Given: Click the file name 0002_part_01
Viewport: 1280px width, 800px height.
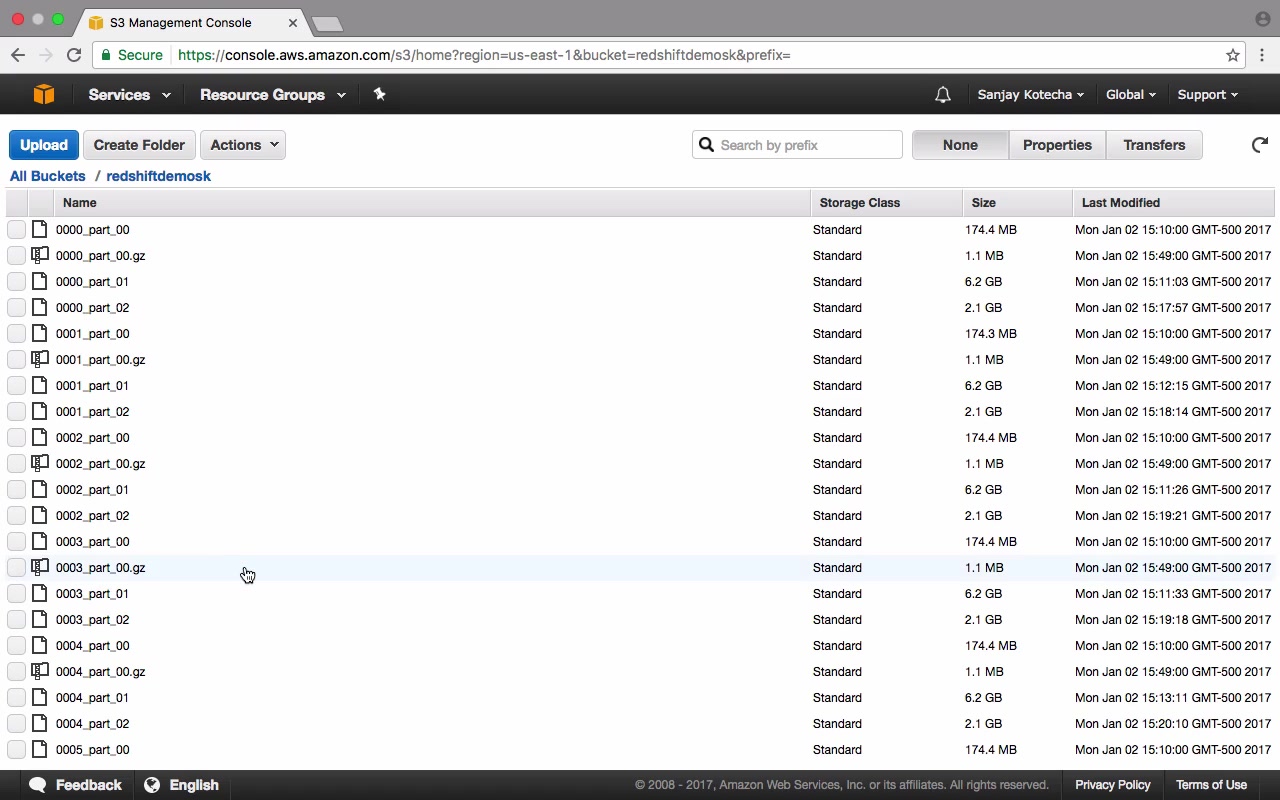Looking at the screenshot, I should click(x=92, y=489).
